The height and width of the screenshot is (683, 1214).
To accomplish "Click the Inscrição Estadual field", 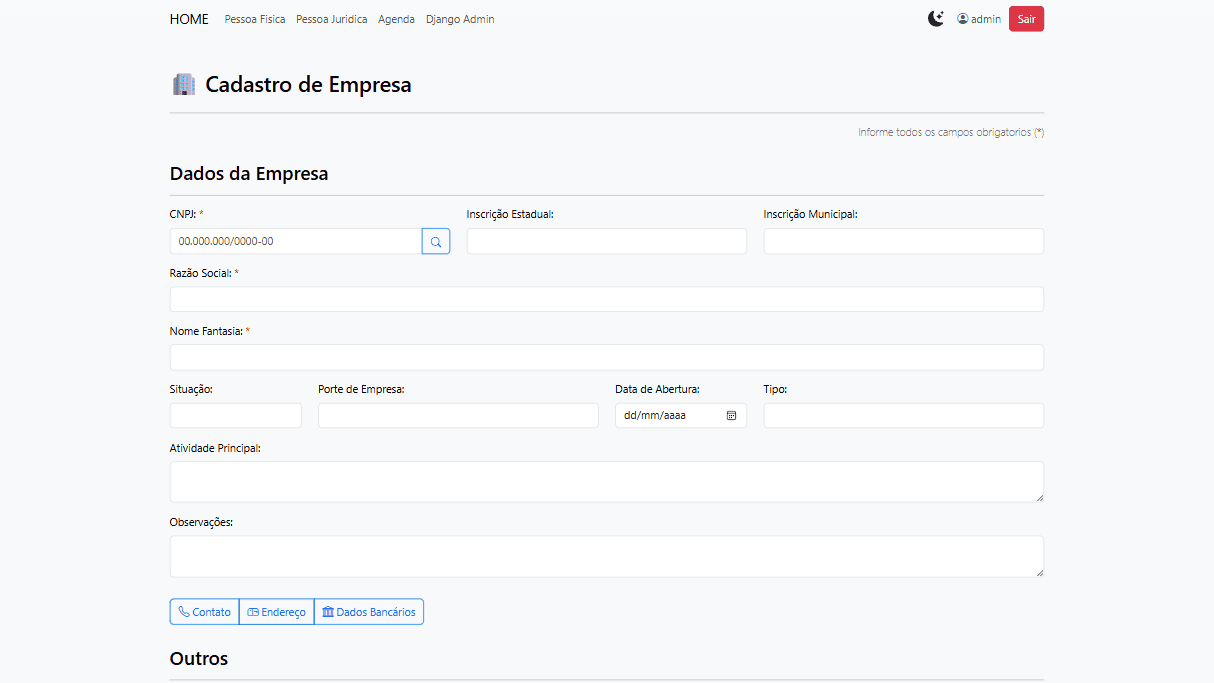I will [x=606, y=241].
